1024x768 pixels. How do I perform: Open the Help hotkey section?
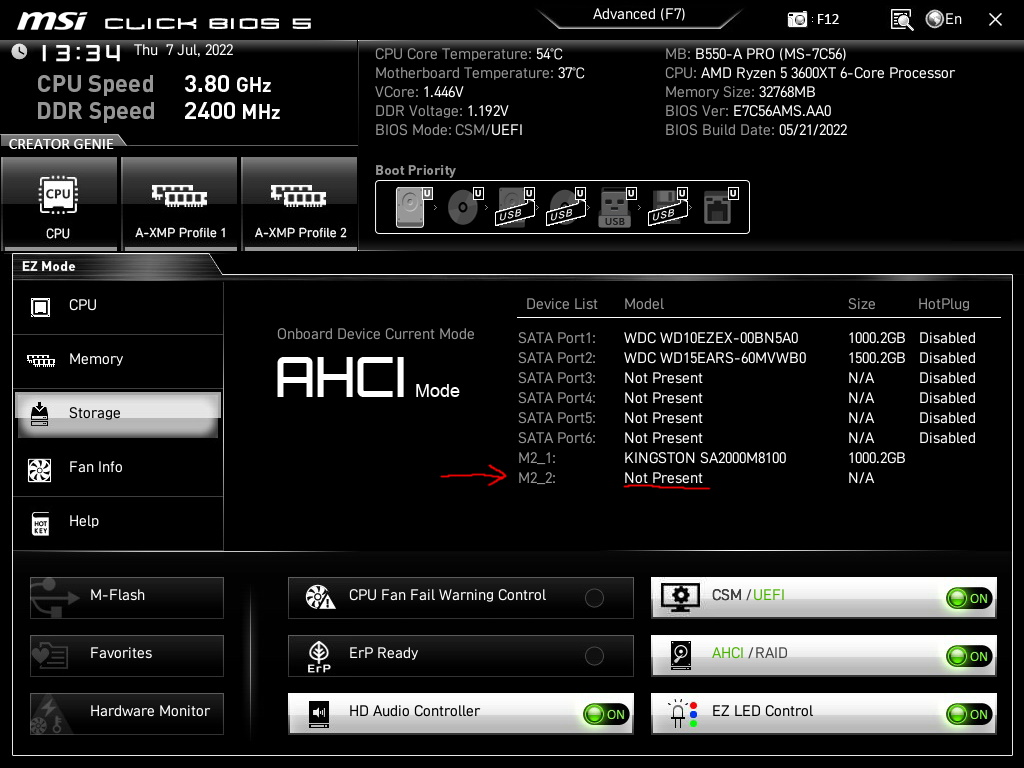(x=118, y=522)
